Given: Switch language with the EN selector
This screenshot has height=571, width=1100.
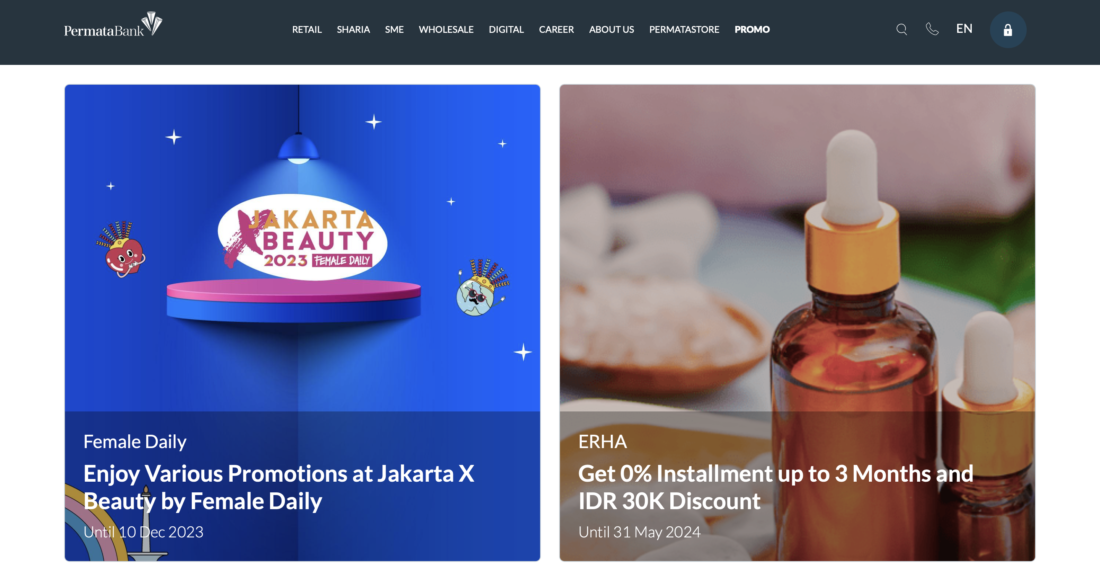Looking at the screenshot, I should 964,29.
